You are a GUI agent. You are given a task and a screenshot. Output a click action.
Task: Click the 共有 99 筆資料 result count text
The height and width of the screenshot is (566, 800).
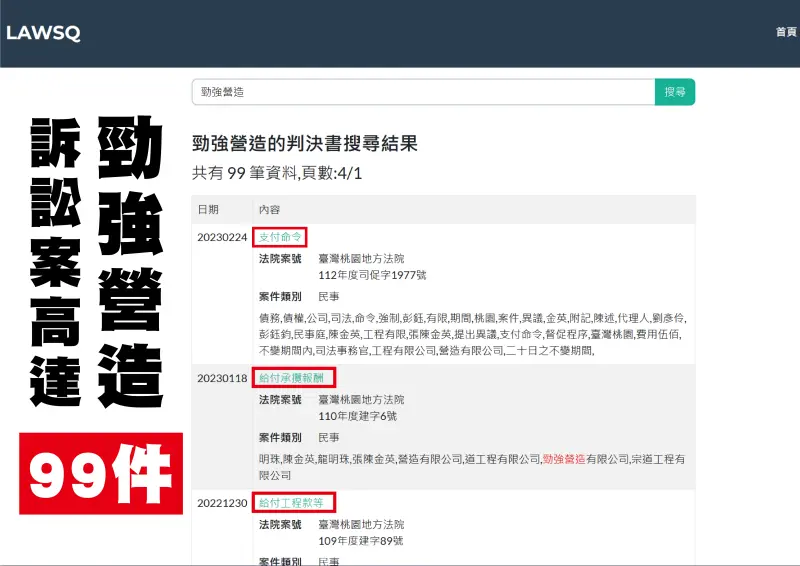(244, 173)
